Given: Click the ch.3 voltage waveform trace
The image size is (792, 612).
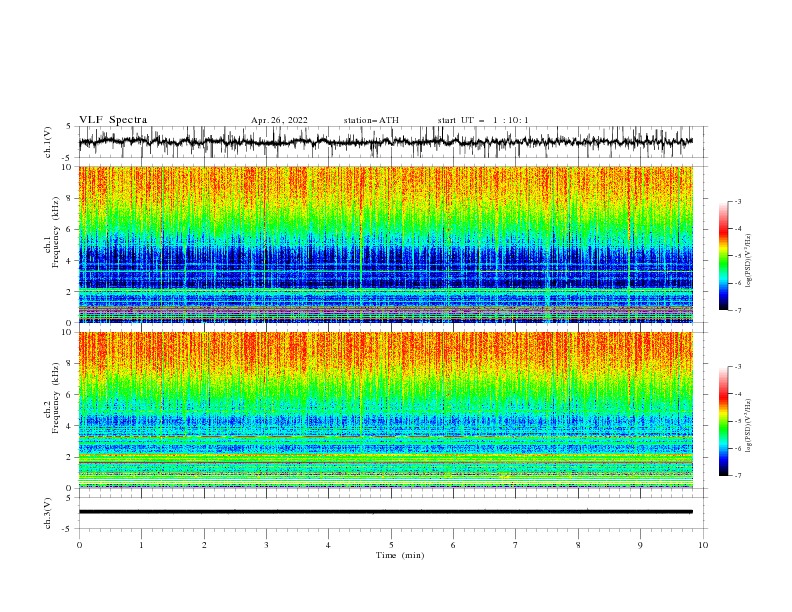Looking at the screenshot, I should 385,512.
